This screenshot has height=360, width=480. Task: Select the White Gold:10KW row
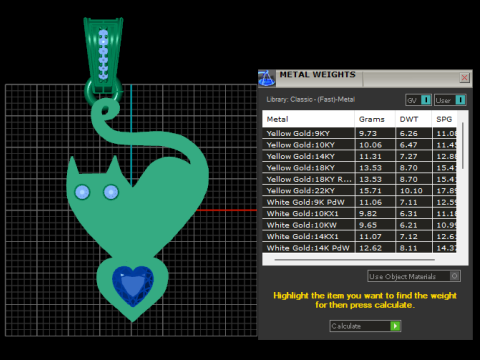click(360, 225)
